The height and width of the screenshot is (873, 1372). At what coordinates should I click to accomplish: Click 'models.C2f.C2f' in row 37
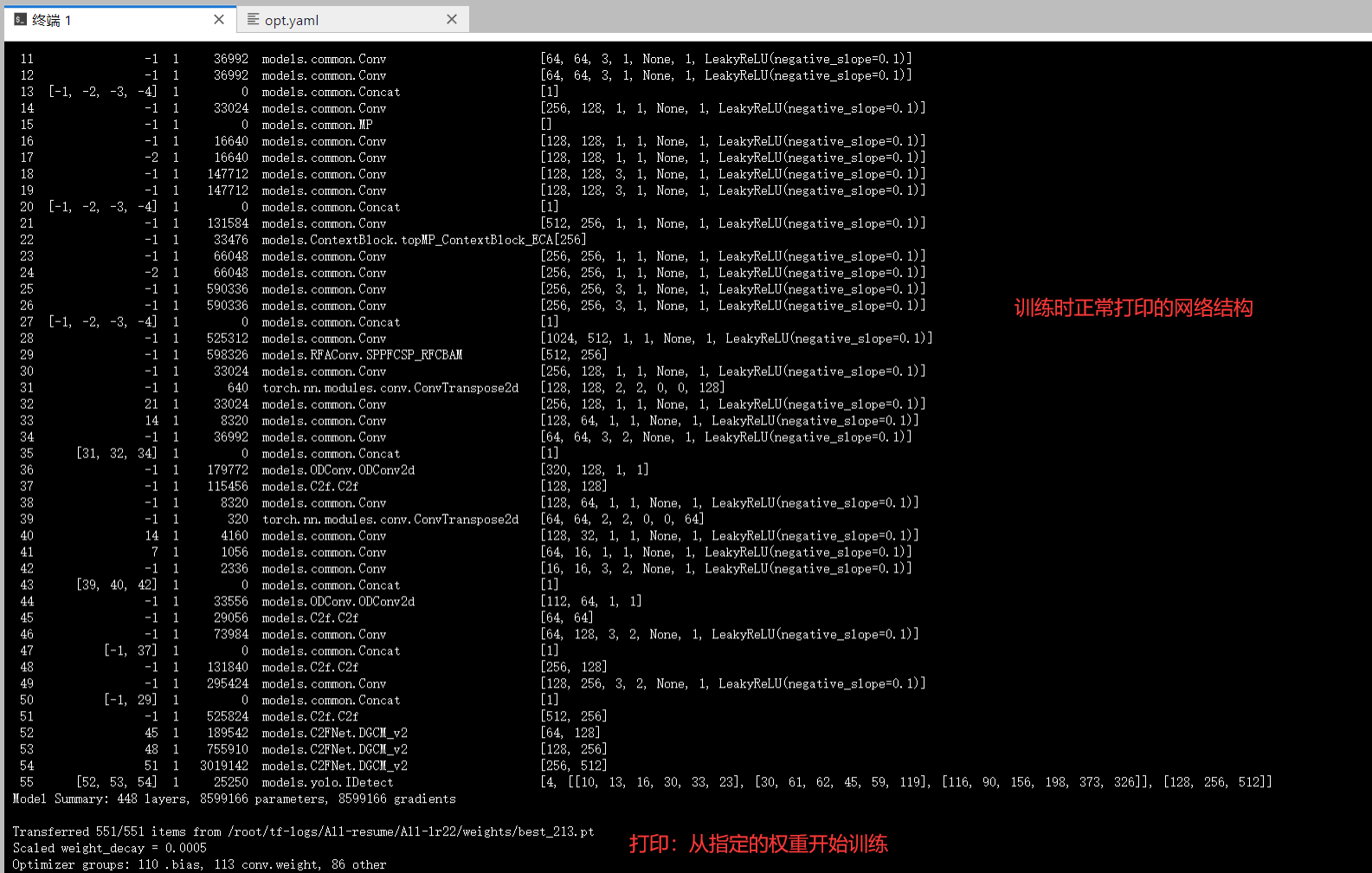click(310, 487)
